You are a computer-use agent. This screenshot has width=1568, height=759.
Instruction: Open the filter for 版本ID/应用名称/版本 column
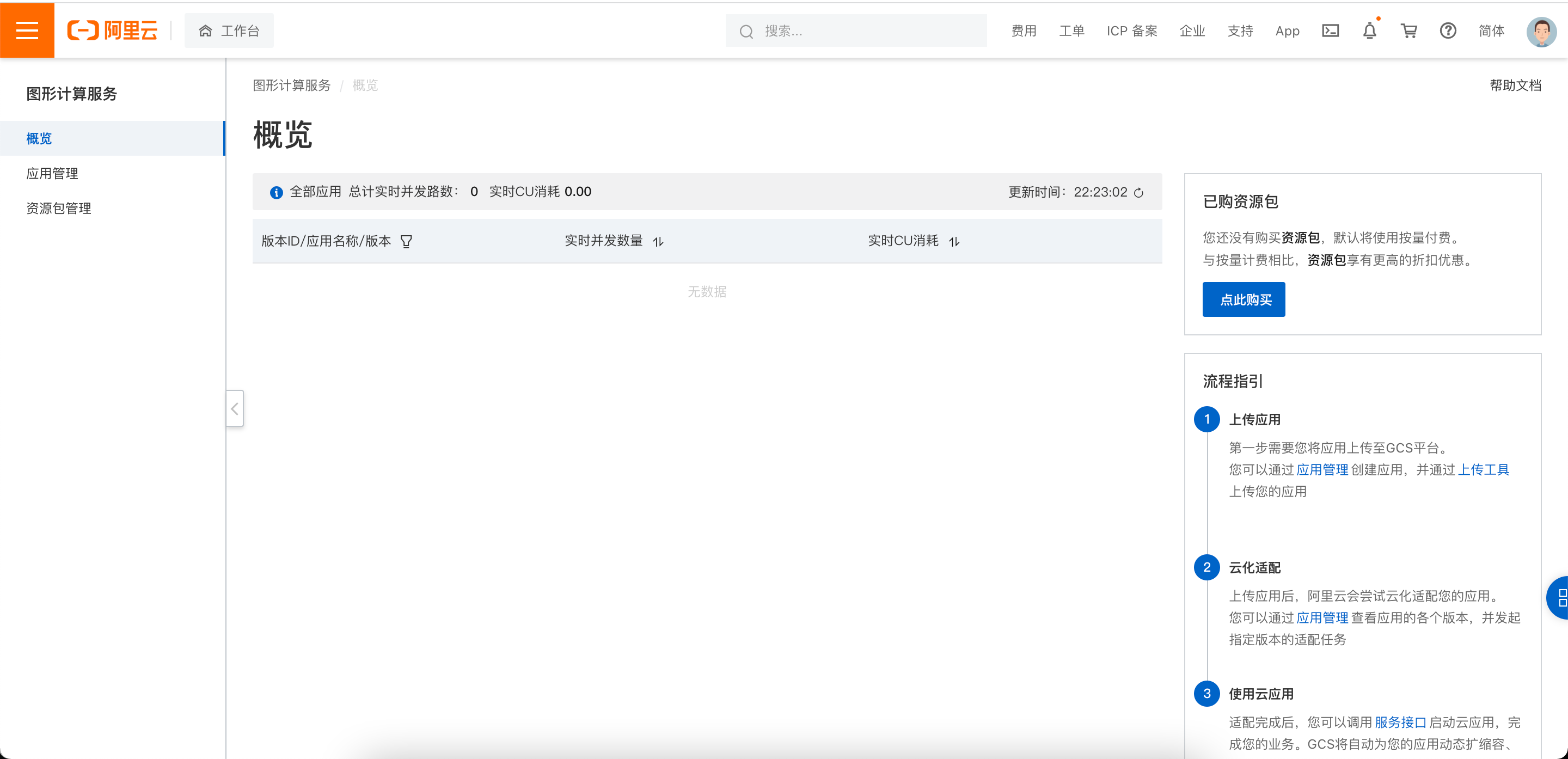click(x=406, y=242)
